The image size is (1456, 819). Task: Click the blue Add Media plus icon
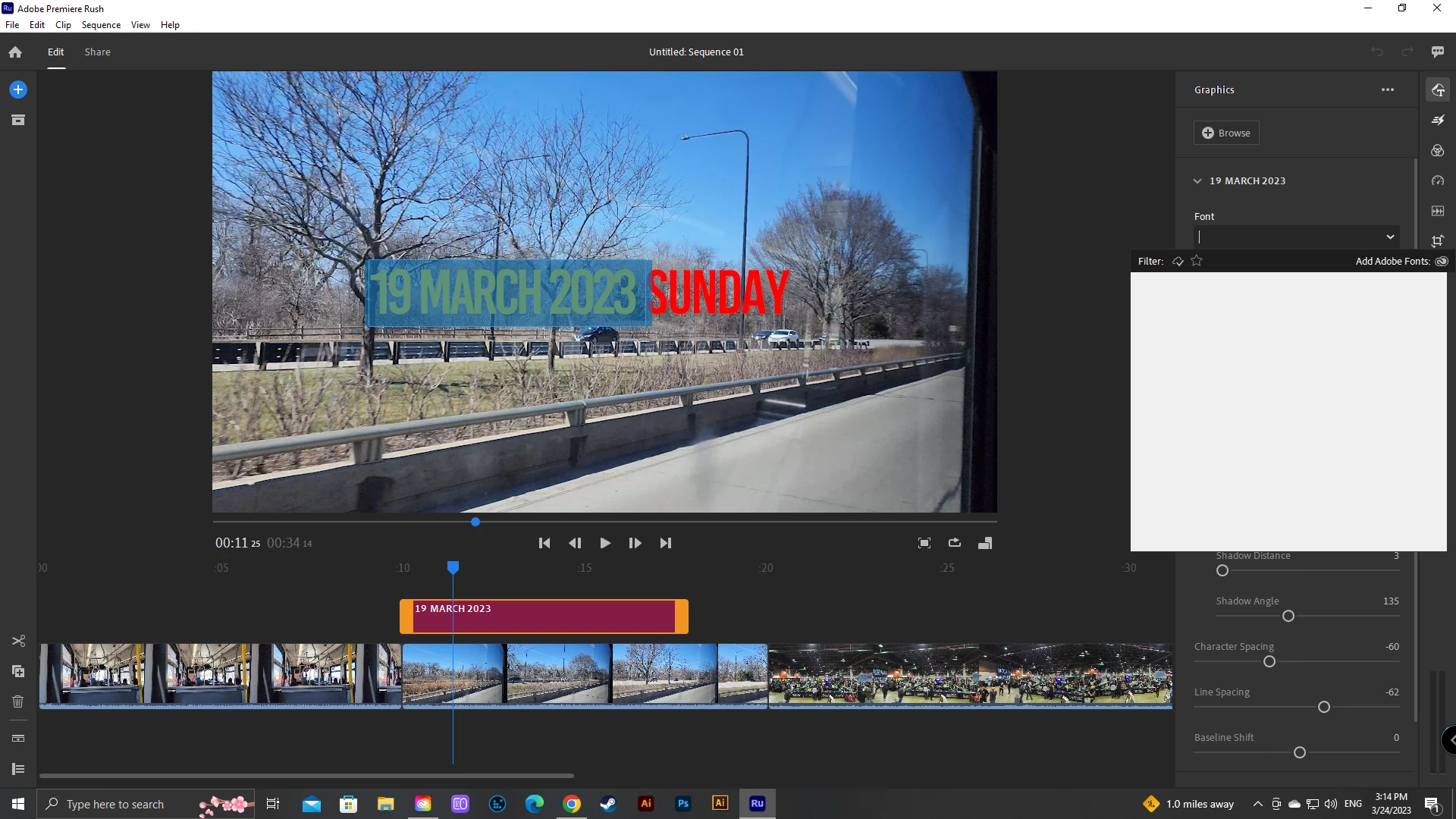point(18,89)
